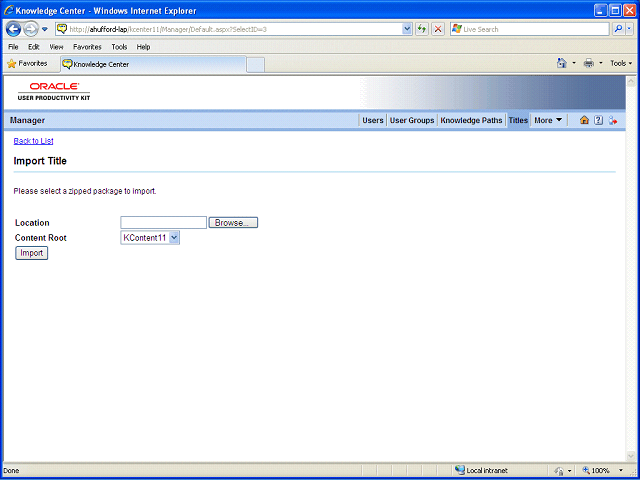Open the Tools menu in menu bar
Viewport: 640px width, 480px height.
[x=119, y=47]
